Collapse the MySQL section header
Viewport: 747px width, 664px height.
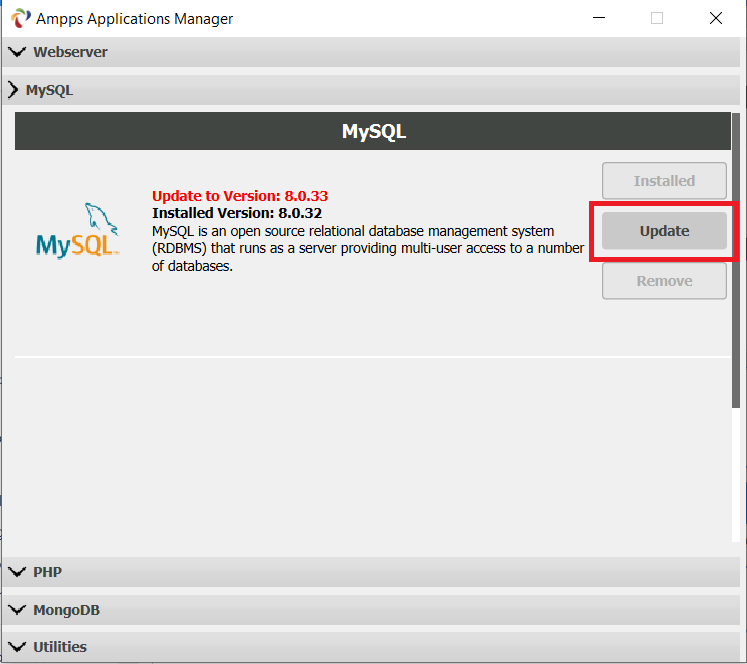click(x=371, y=90)
